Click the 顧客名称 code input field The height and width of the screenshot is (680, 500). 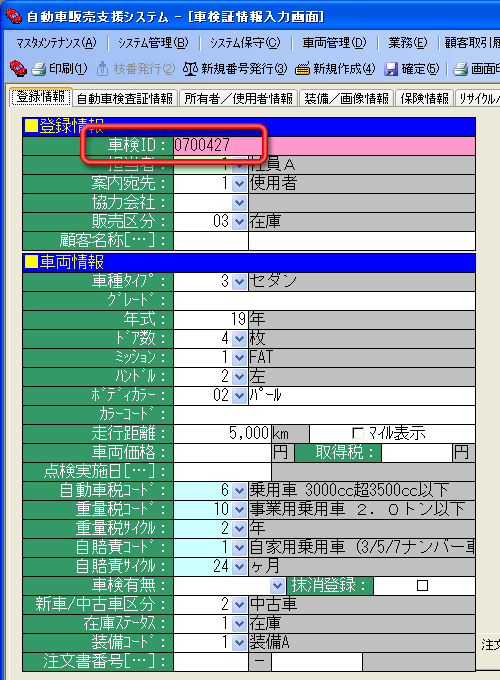(x=211, y=241)
